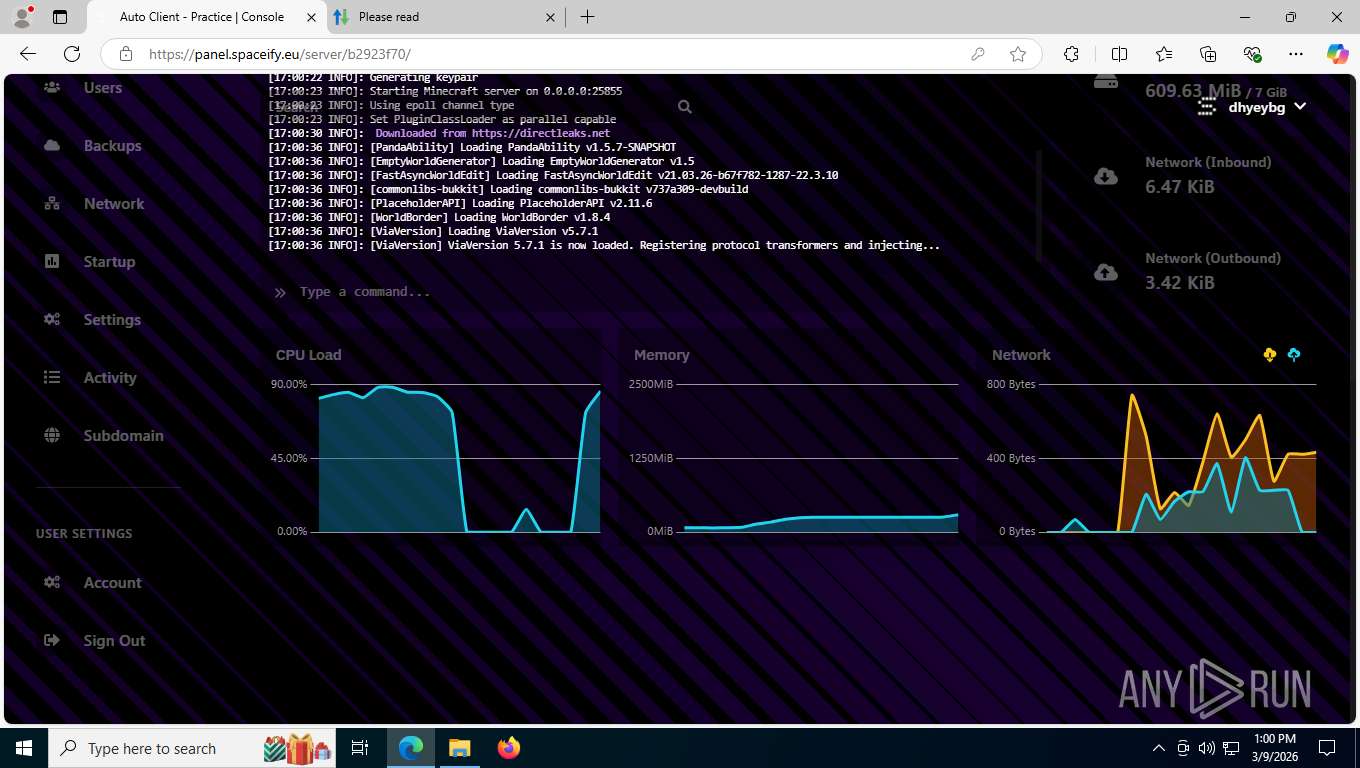This screenshot has height=768, width=1360.
Task: Focus the Type a command input
Action: point(650,292)
